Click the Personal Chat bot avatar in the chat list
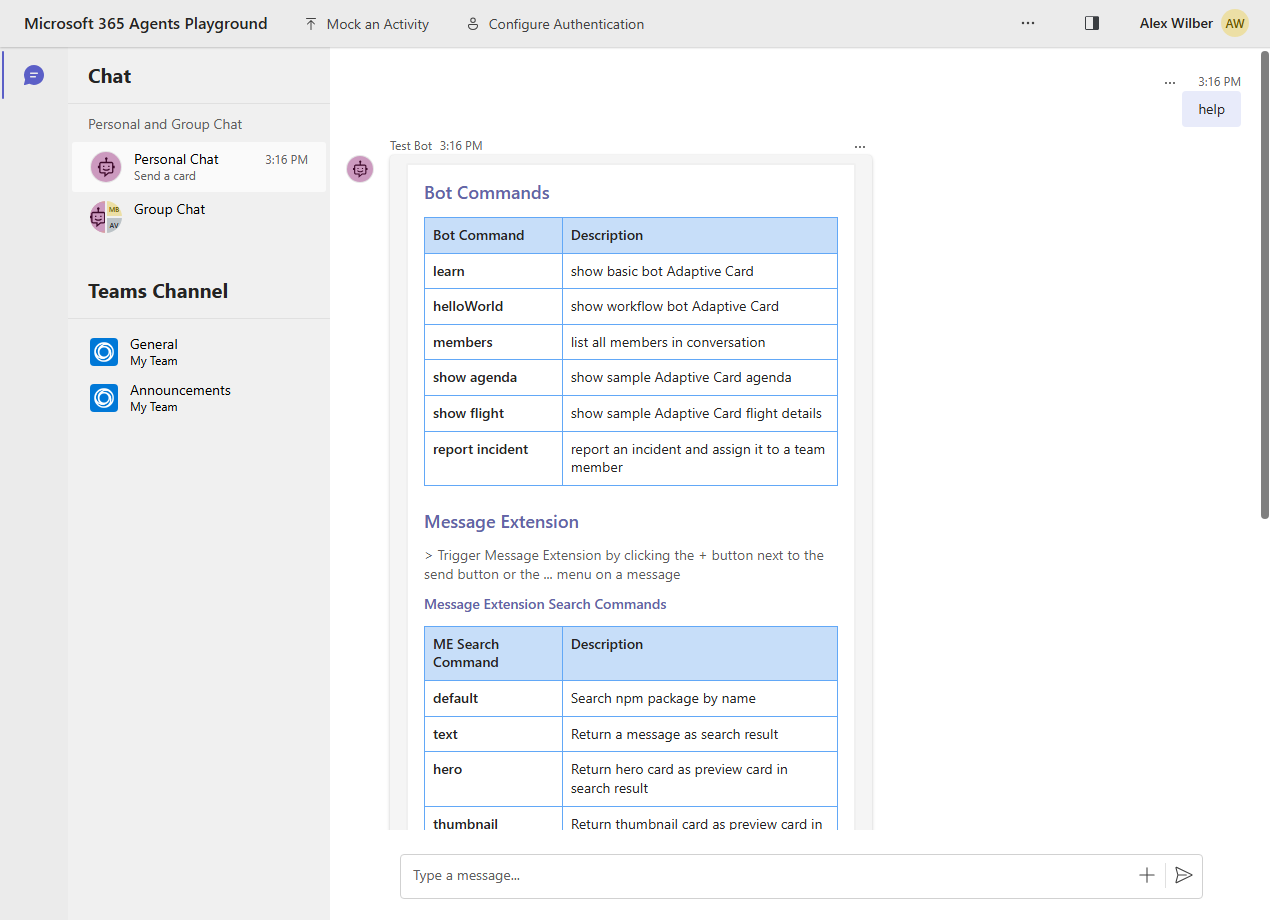This screenshot has width=1270, height=920. pos(105,166)
